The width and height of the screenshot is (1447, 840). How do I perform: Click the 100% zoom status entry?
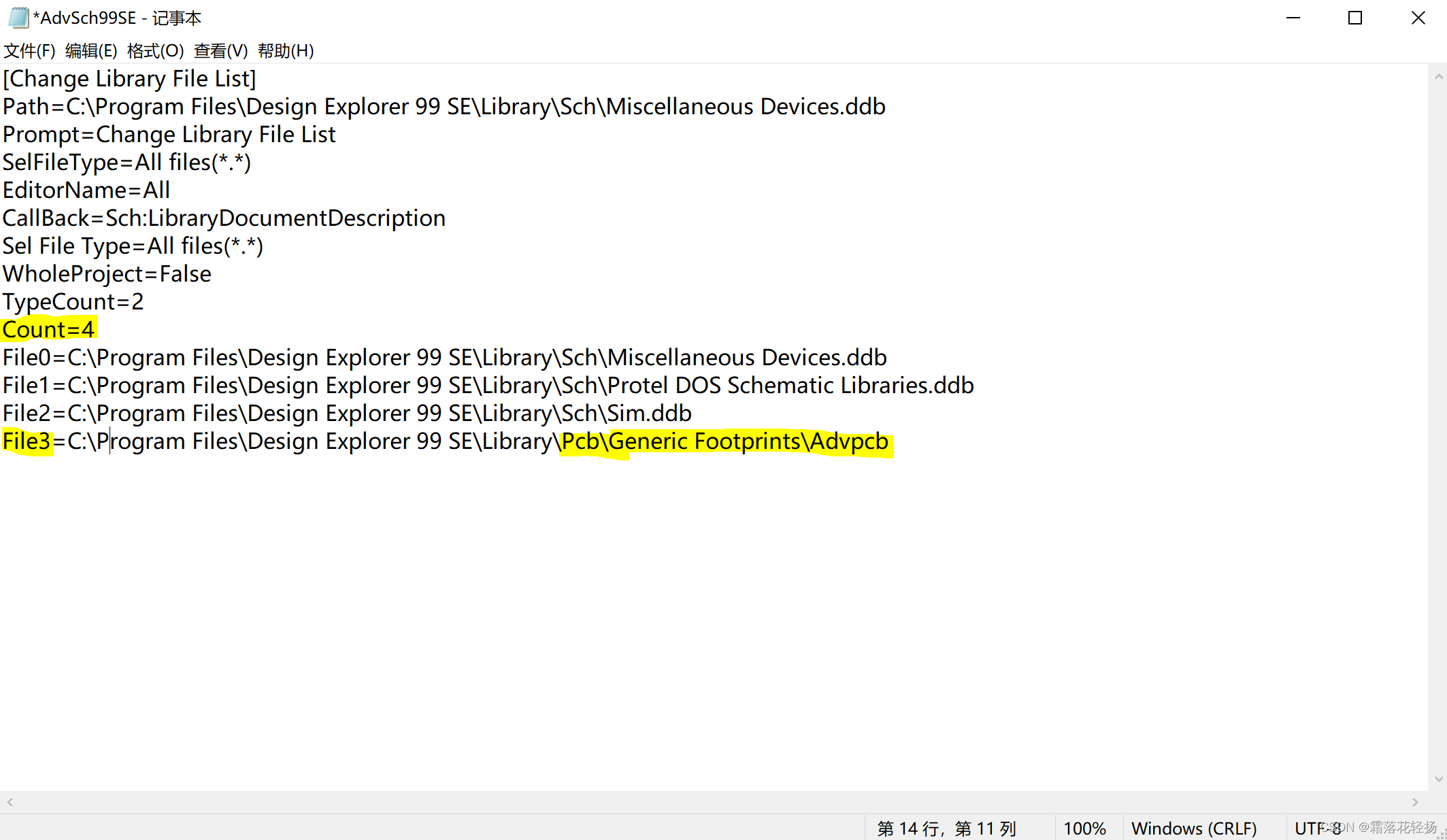pos(1084,828)
